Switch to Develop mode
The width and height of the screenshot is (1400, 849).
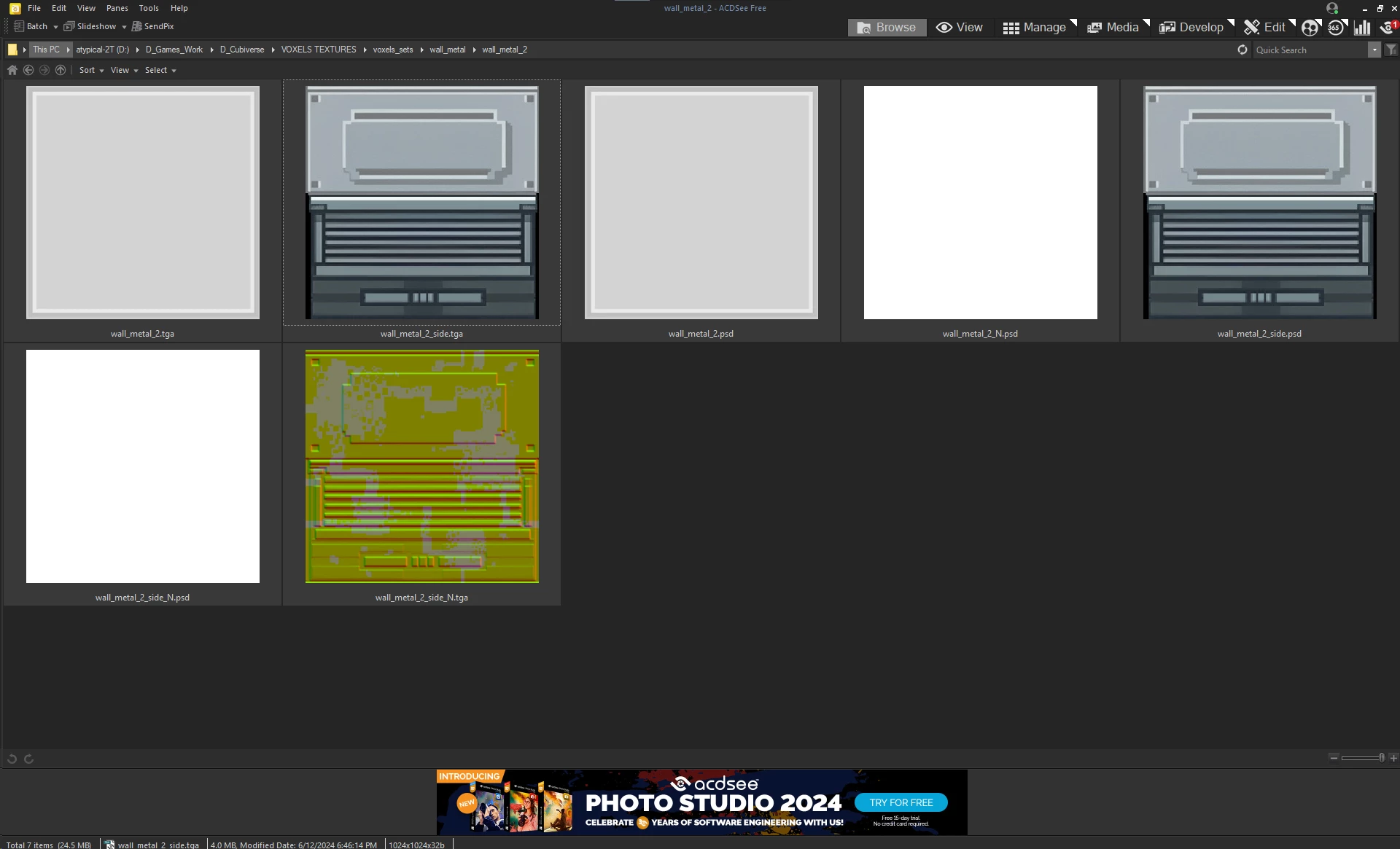[1191, 28]
